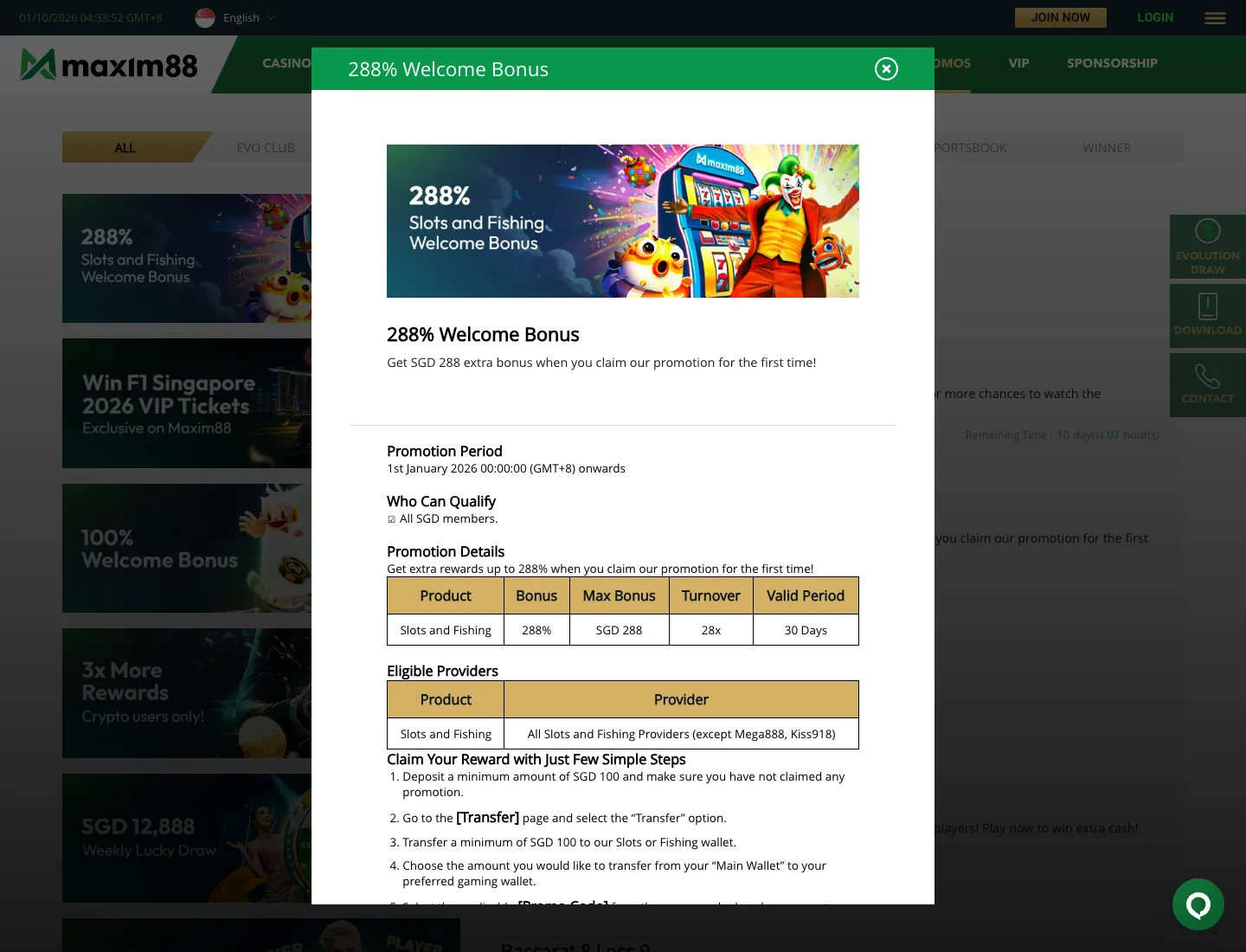Screen dimensions: 1246x952
Task: Click the JOIN NOW button
Action: point(1061,17)
